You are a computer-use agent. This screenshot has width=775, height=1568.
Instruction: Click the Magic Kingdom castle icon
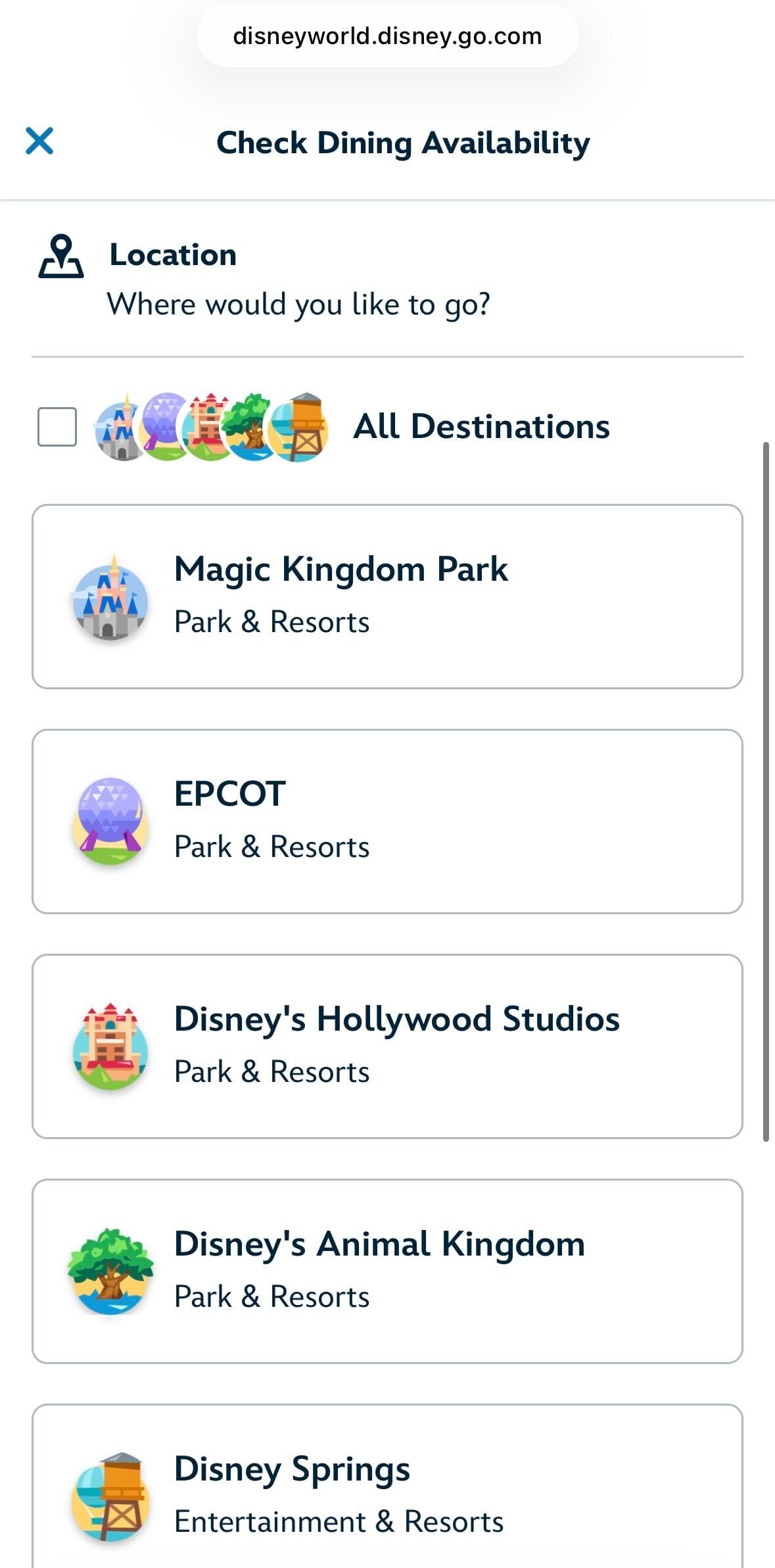click(110, 597)
